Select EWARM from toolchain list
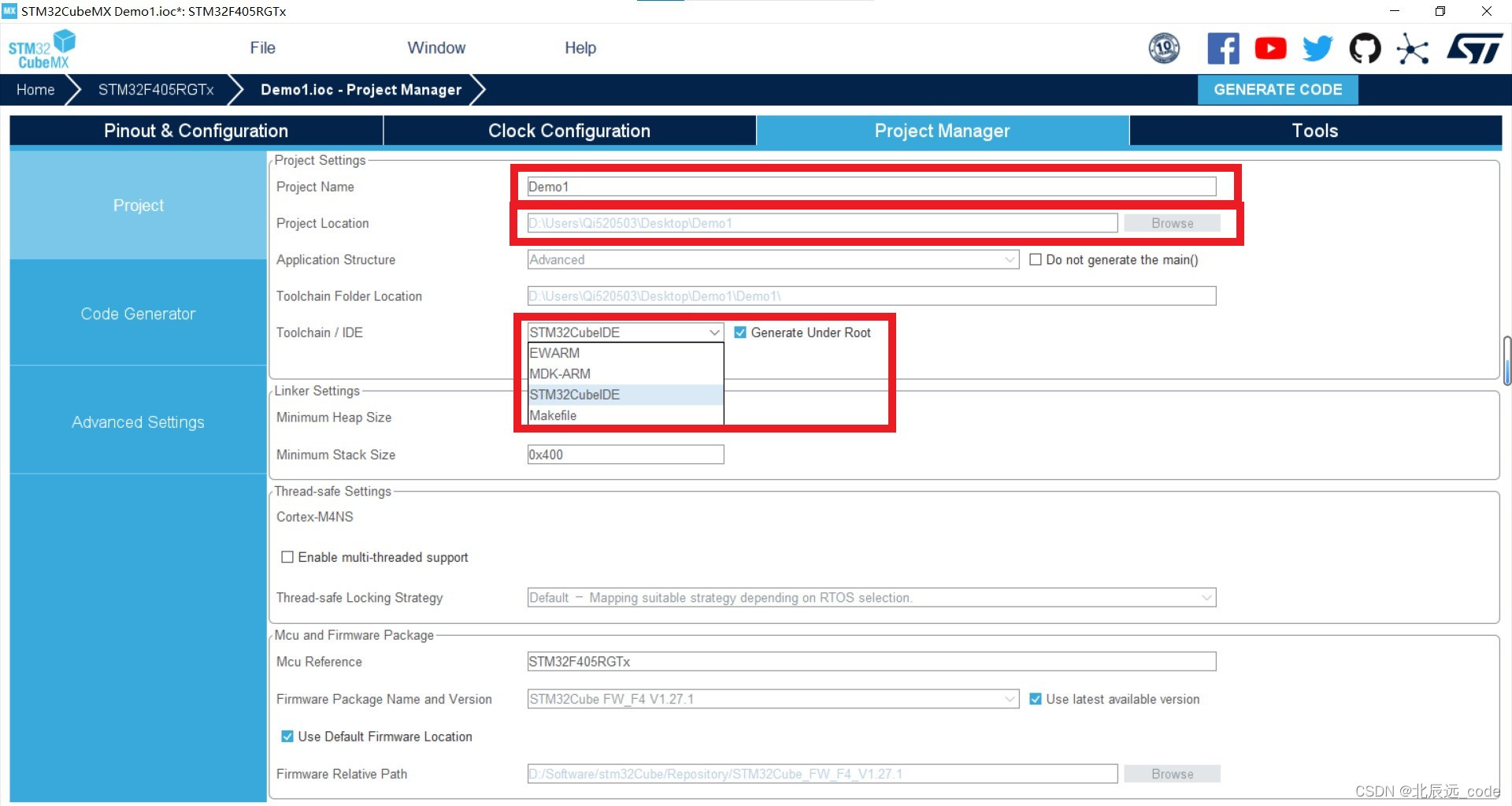This screenshot has height=806, width=1512. coord(625,353)
